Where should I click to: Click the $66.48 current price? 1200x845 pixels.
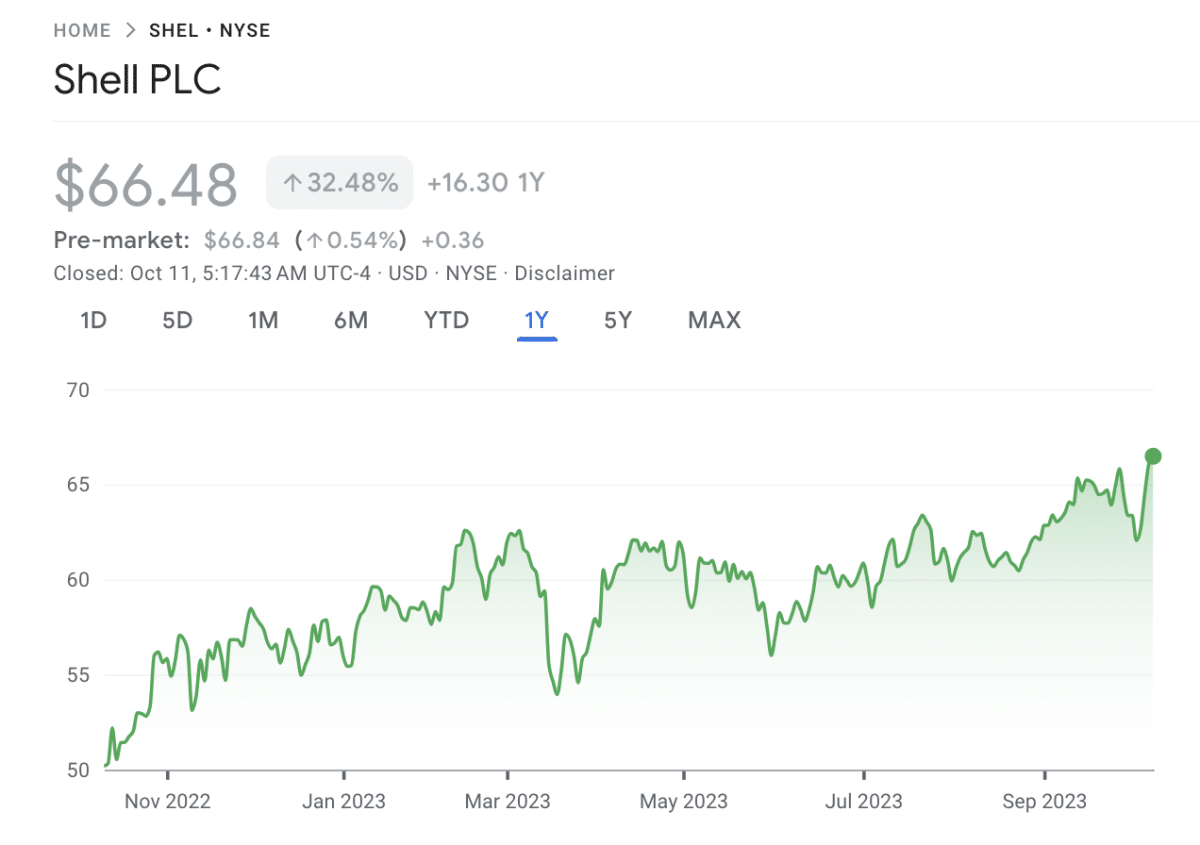coord(146,182)
